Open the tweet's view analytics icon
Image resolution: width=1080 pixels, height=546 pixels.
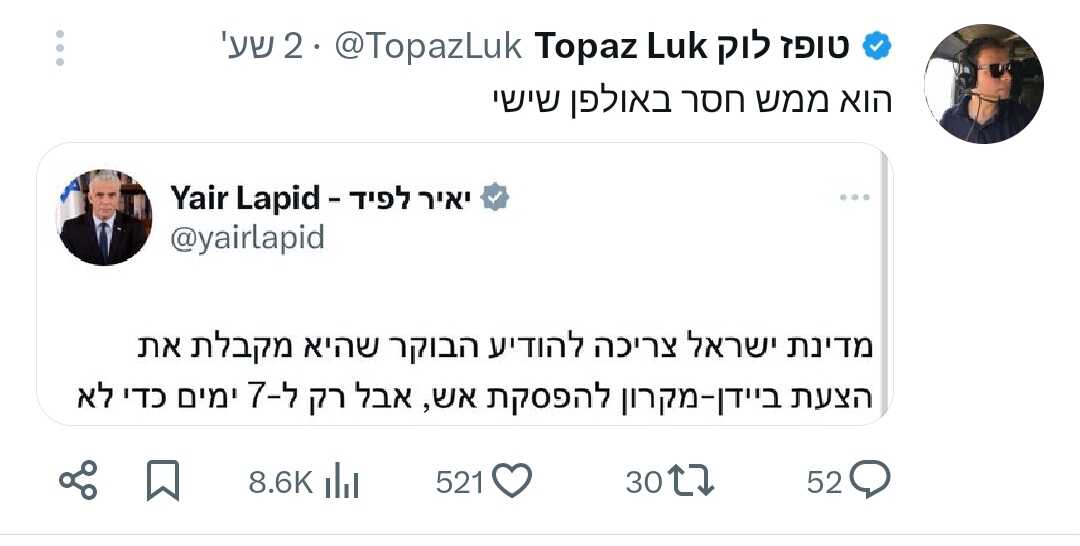pyautogui.click(x=343, y=482)
